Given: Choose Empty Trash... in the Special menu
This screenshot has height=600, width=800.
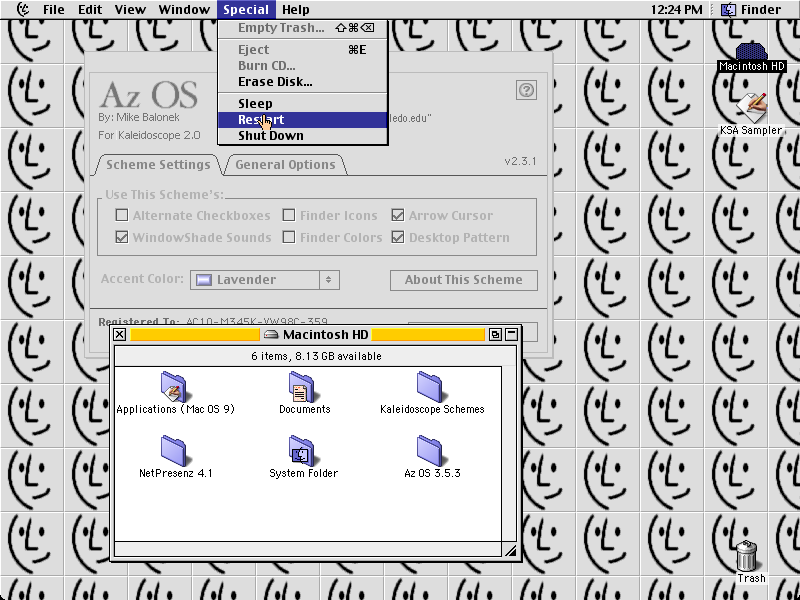Looking at the screenshot, I should [303, 28].
